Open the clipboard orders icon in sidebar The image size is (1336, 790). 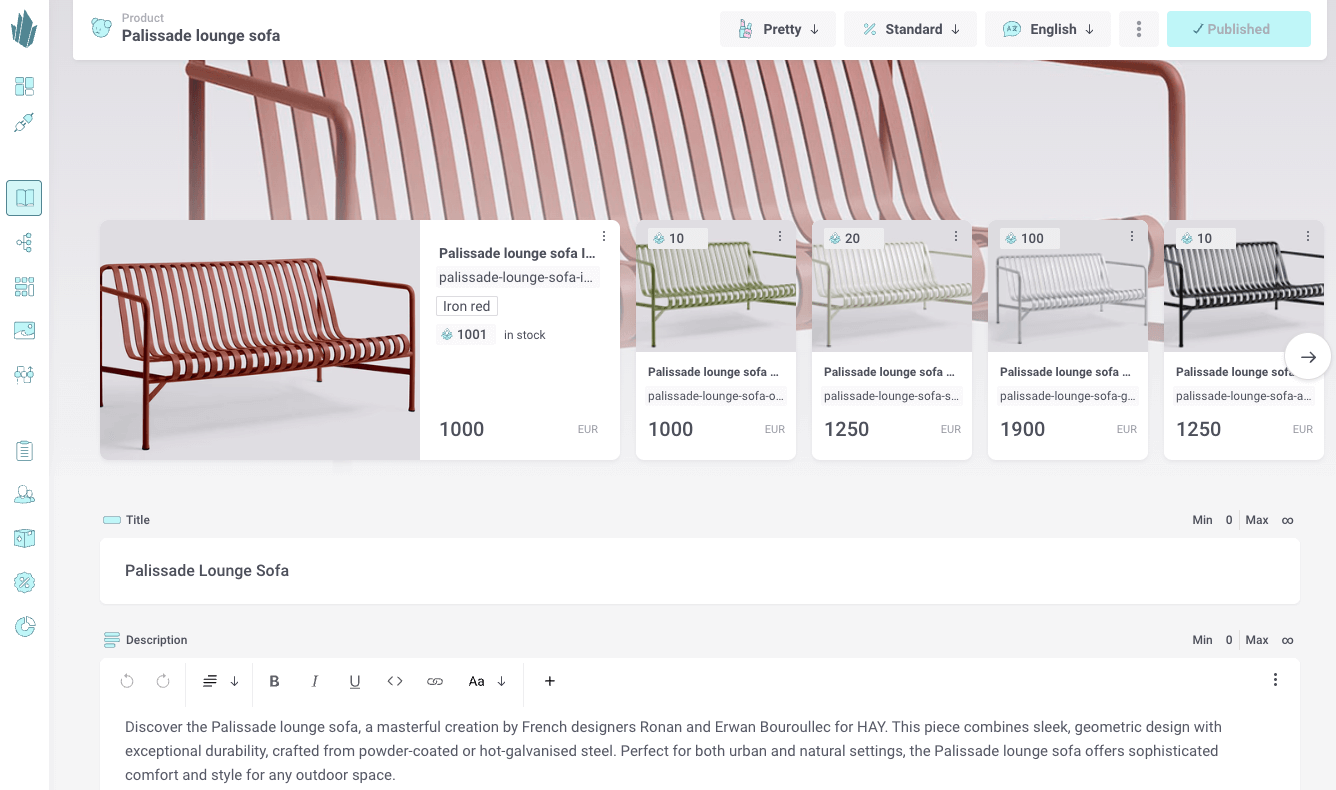(24, 451)
